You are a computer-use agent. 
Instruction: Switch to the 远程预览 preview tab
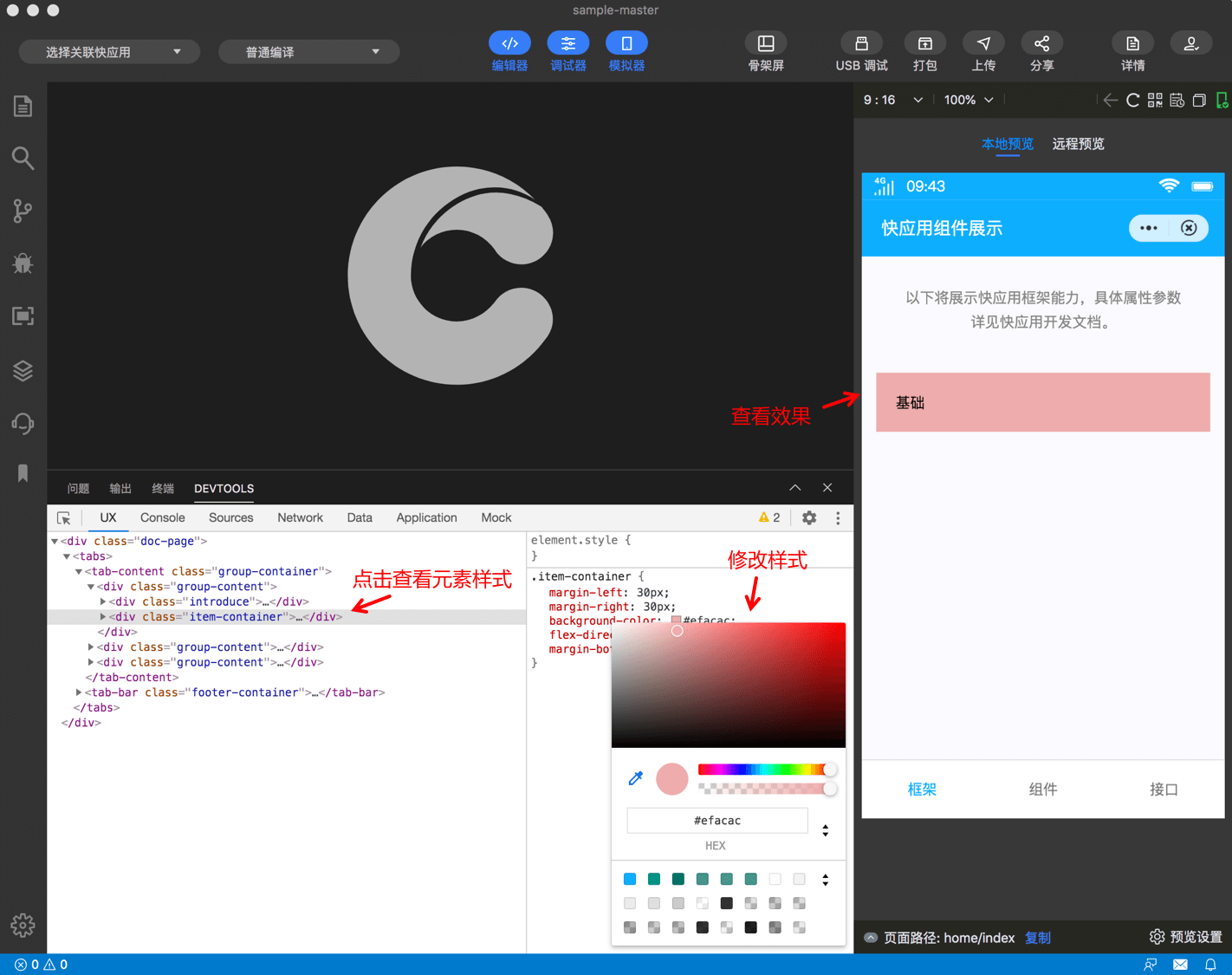[x=1077, y=144]
